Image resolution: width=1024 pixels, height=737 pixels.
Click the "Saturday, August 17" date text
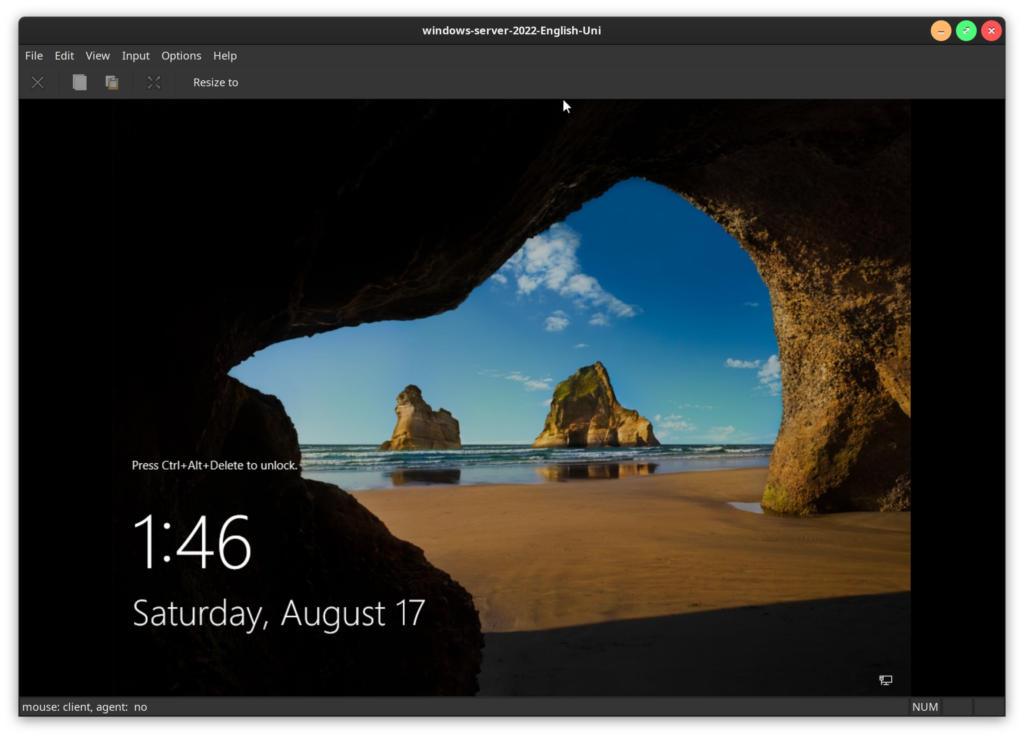279,612
